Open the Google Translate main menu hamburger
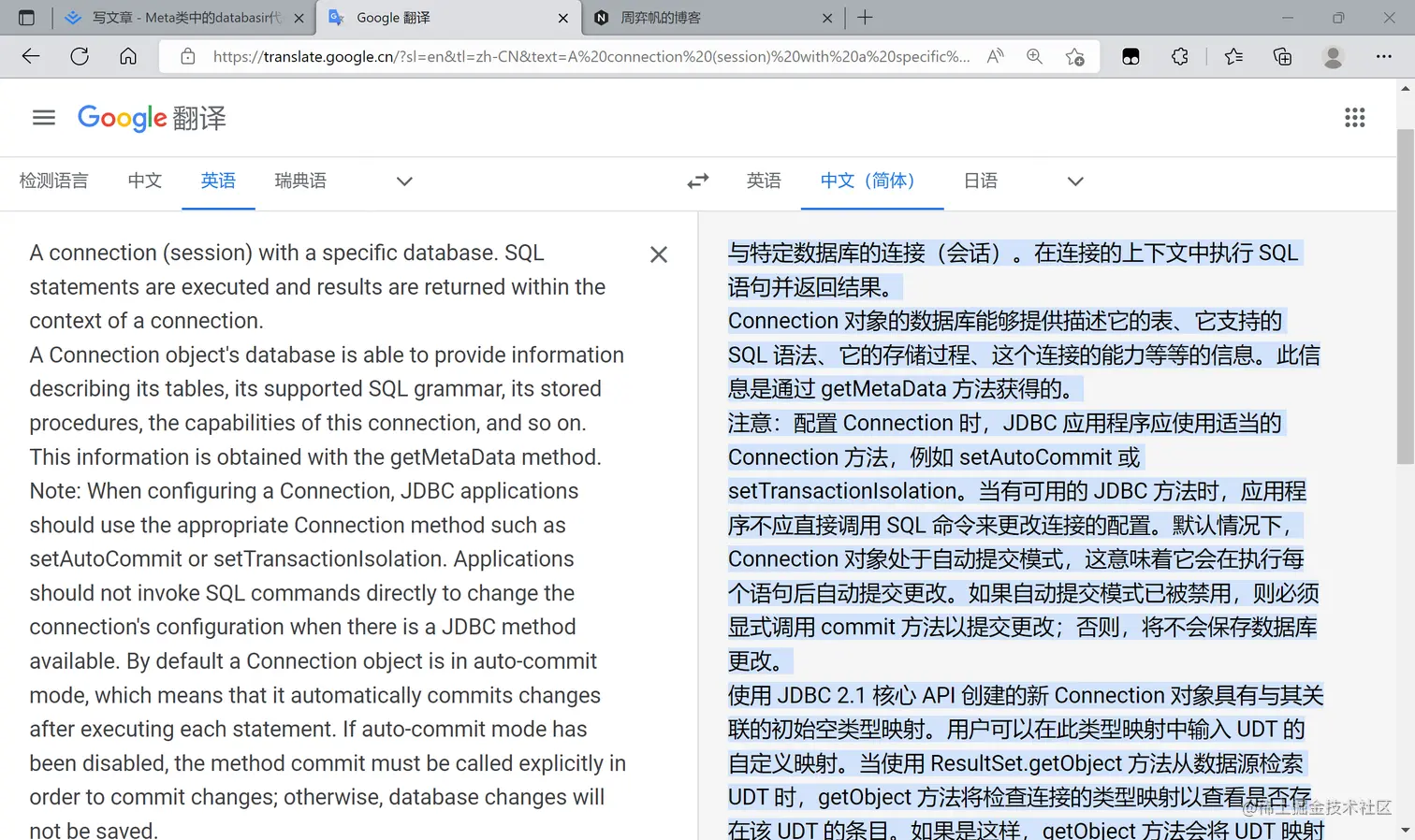Viewport: 1415px width, 840px height. (44, 118)
